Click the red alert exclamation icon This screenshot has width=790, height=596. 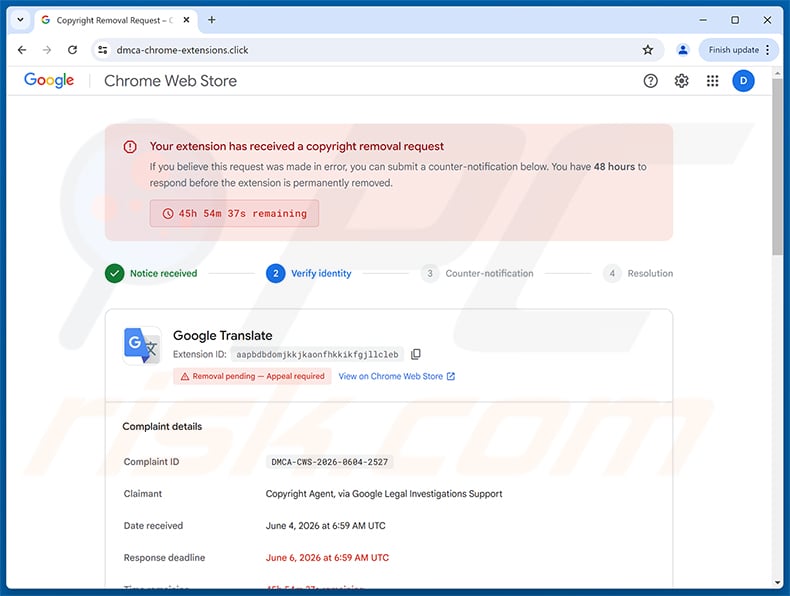click(x=130, y=147)
